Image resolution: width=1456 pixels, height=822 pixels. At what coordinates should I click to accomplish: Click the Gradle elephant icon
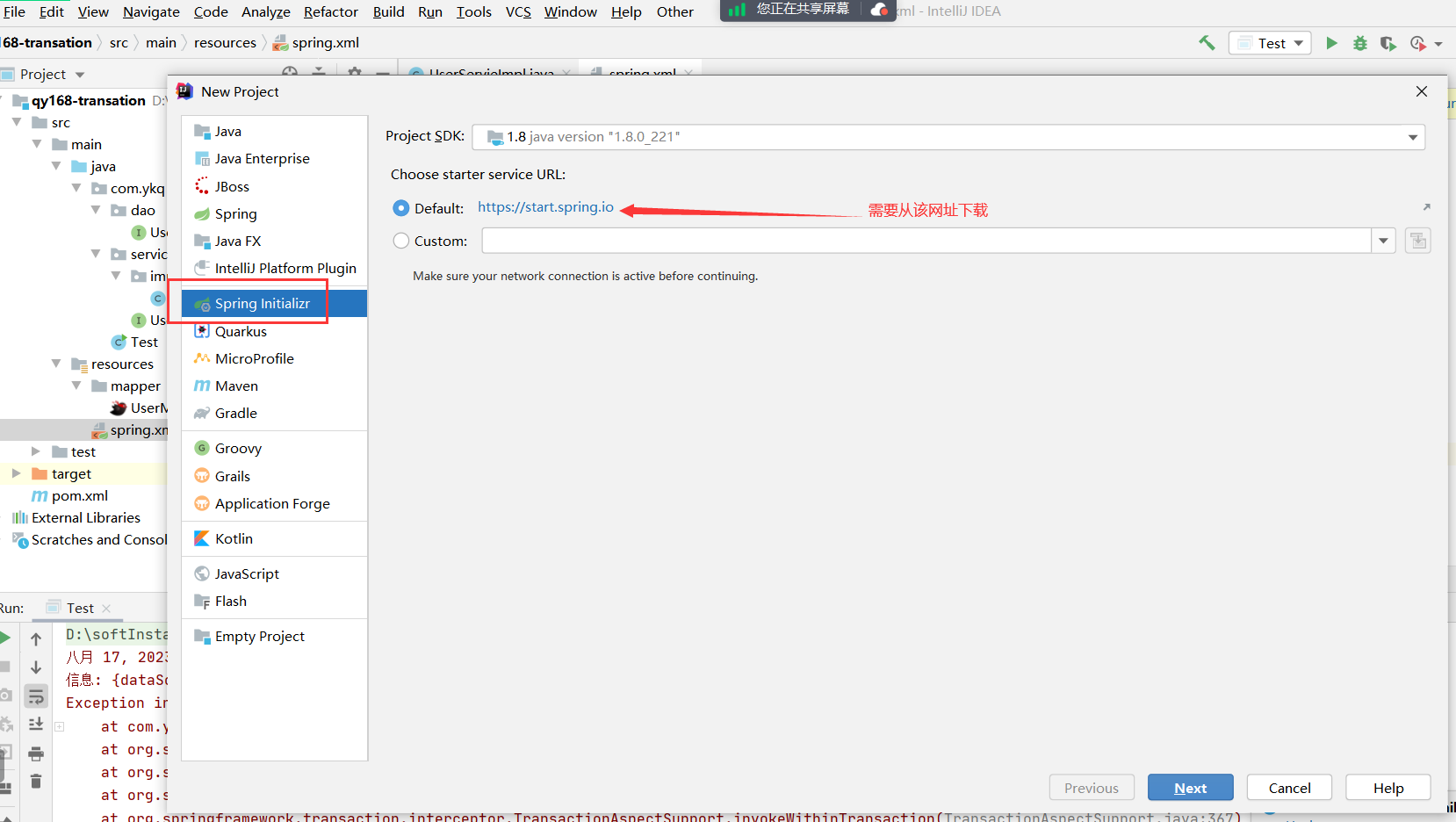coord(202,414)
